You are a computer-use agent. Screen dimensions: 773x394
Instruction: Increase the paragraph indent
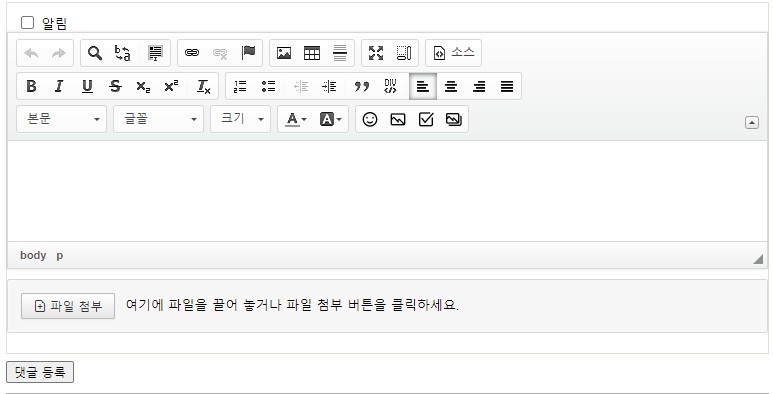(x=329, y=86)
